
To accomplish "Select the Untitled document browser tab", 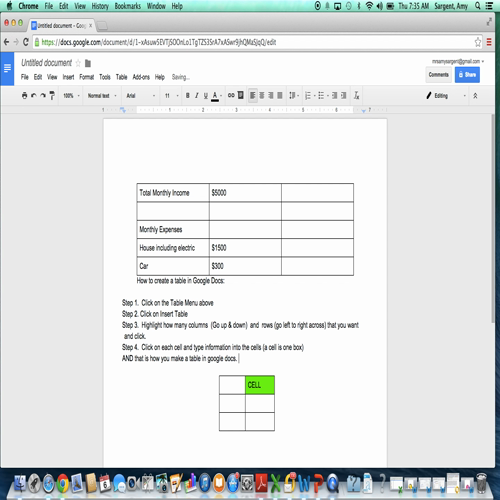I will click(x=62, y=25).
